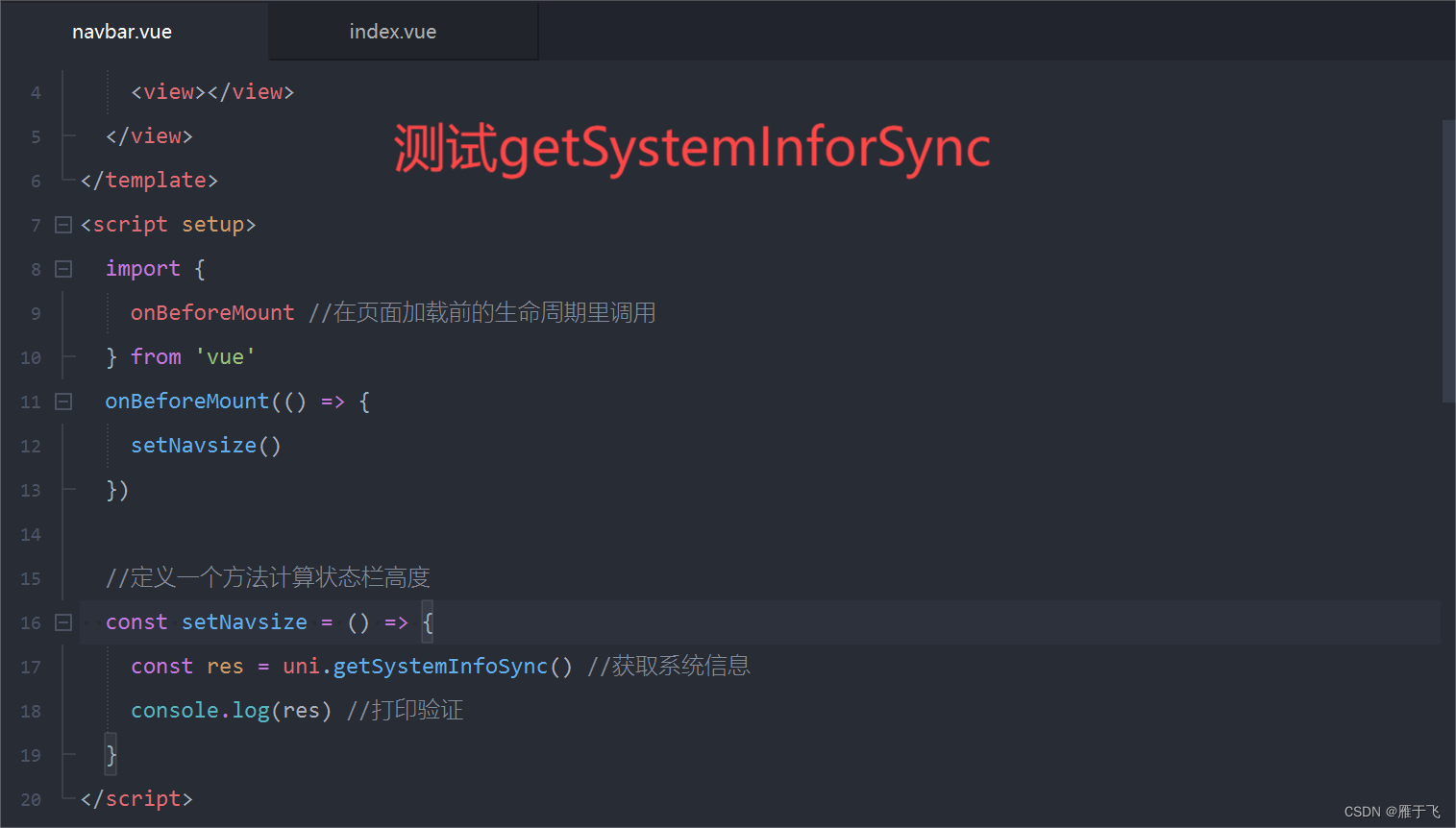The image size is (1456, 828).
Task: Click the 'vue' string literal
Action: [x=226, y=357]
